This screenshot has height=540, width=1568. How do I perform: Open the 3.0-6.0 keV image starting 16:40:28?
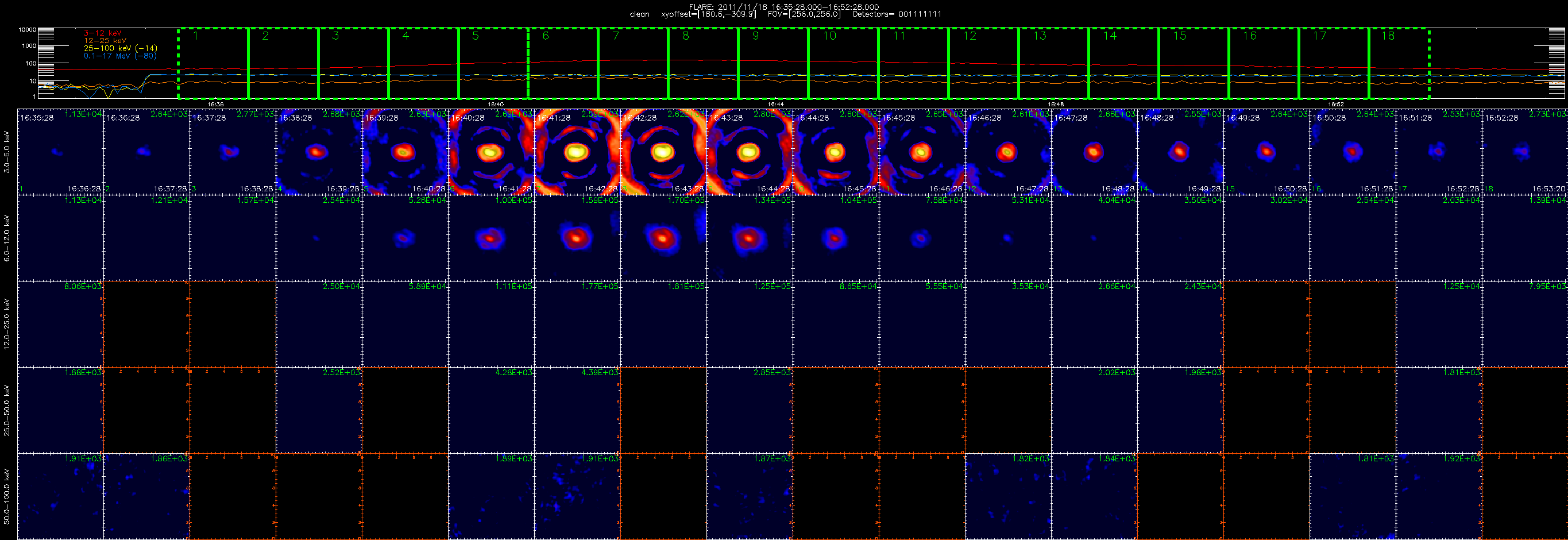491,152
